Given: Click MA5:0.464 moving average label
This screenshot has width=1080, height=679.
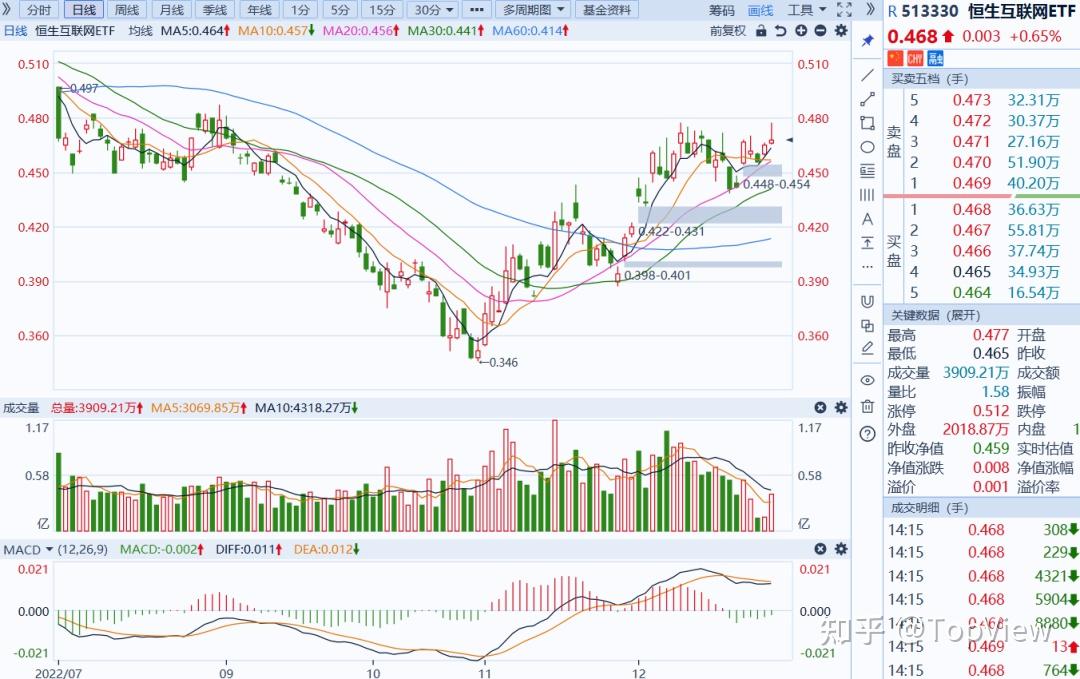Looking at the screenshot, I should pyautogui.click(x=195, y=31).
